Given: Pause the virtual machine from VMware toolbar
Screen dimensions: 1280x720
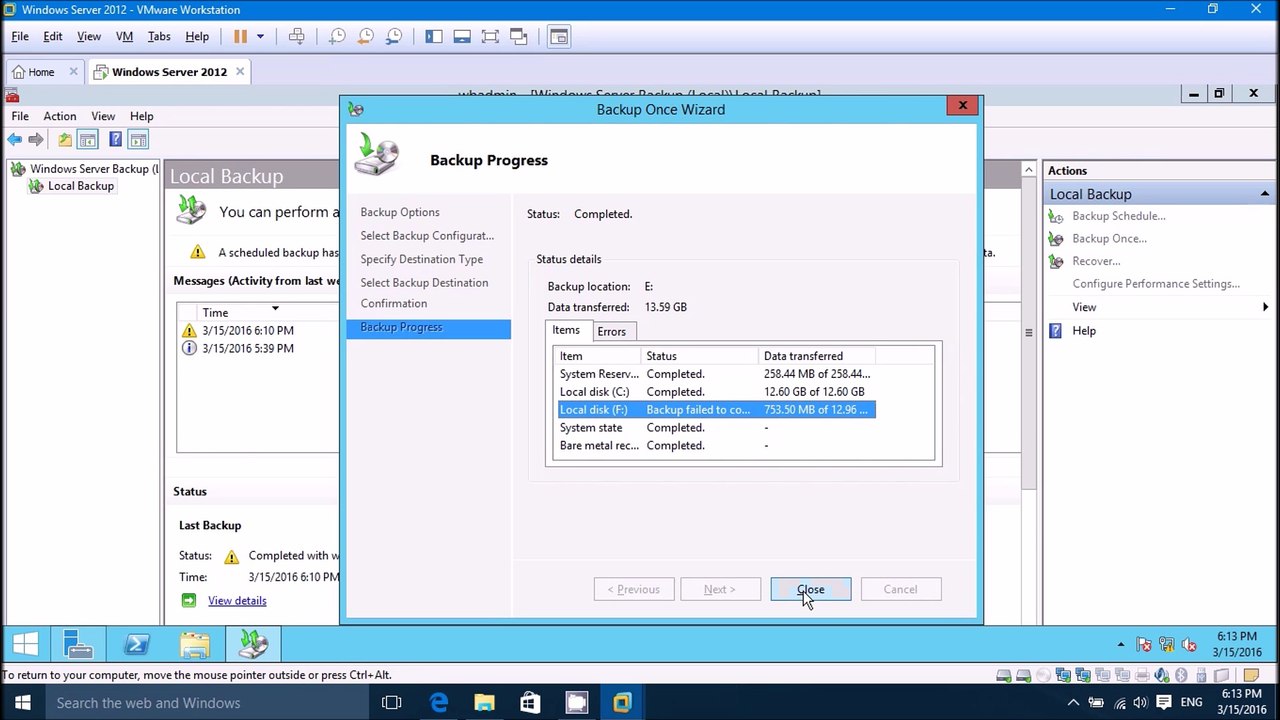Looking at the screenshot, I should coord(240,36).
